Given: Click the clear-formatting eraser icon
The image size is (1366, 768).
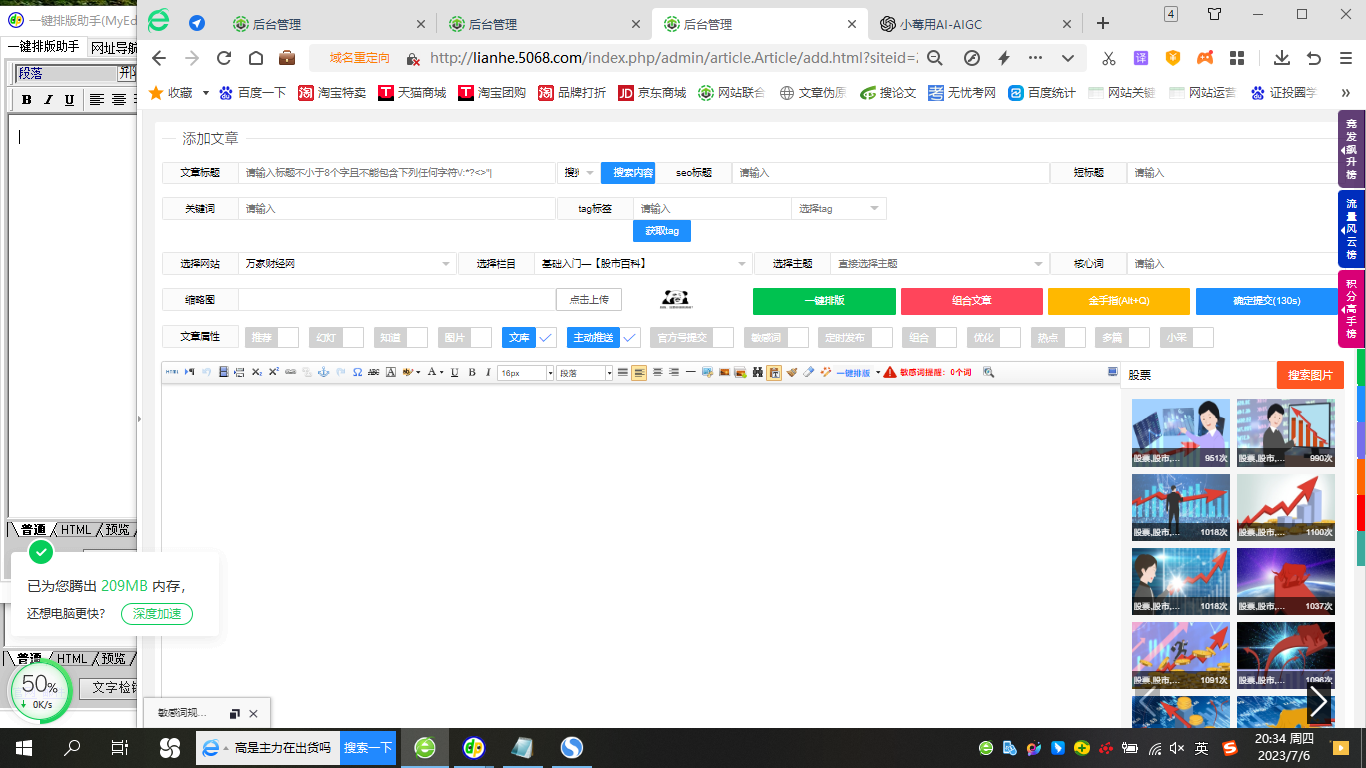Looking at the screenshot, I should coord(807,372).
